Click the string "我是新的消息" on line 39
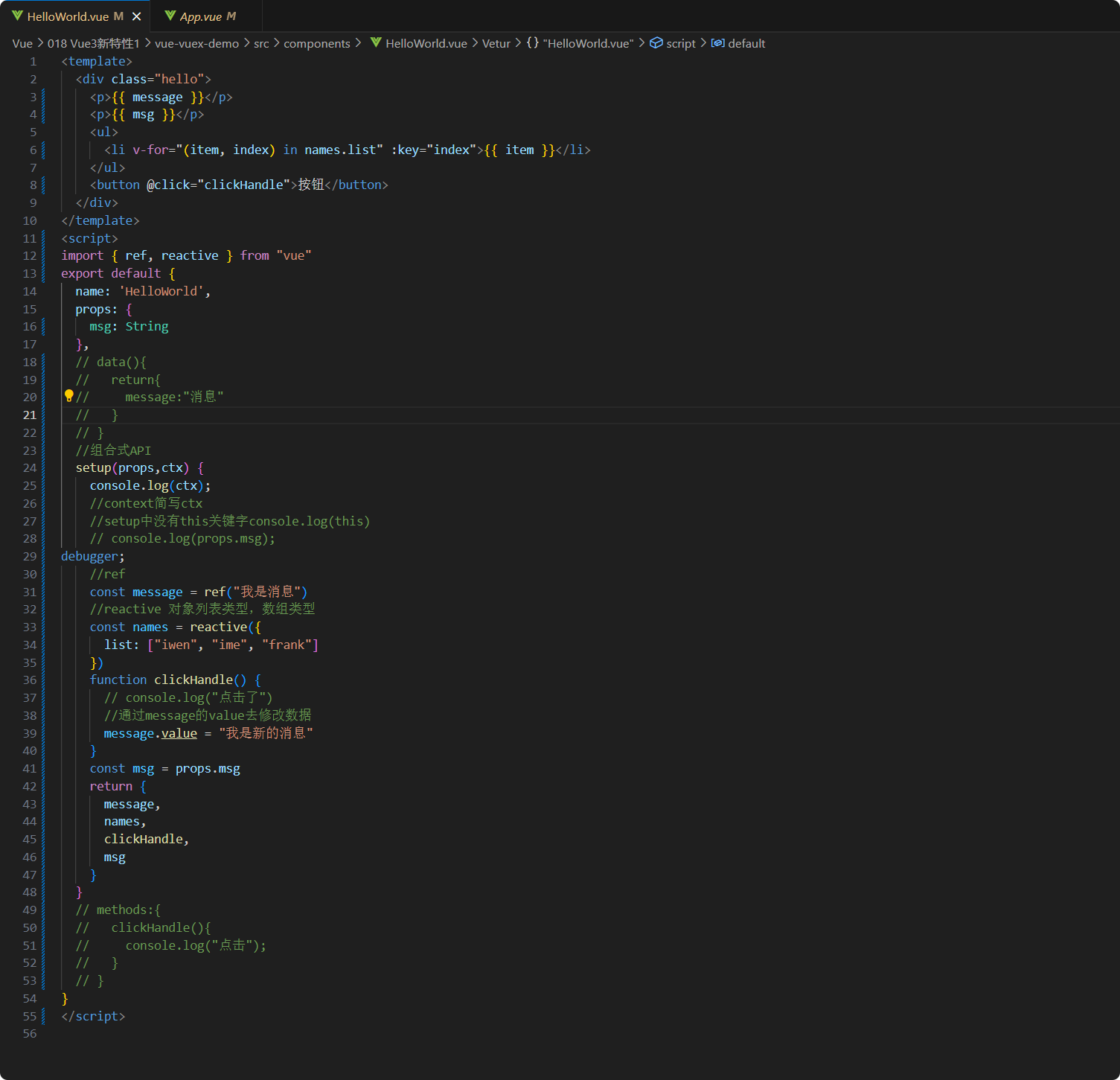 coord(266,734)
